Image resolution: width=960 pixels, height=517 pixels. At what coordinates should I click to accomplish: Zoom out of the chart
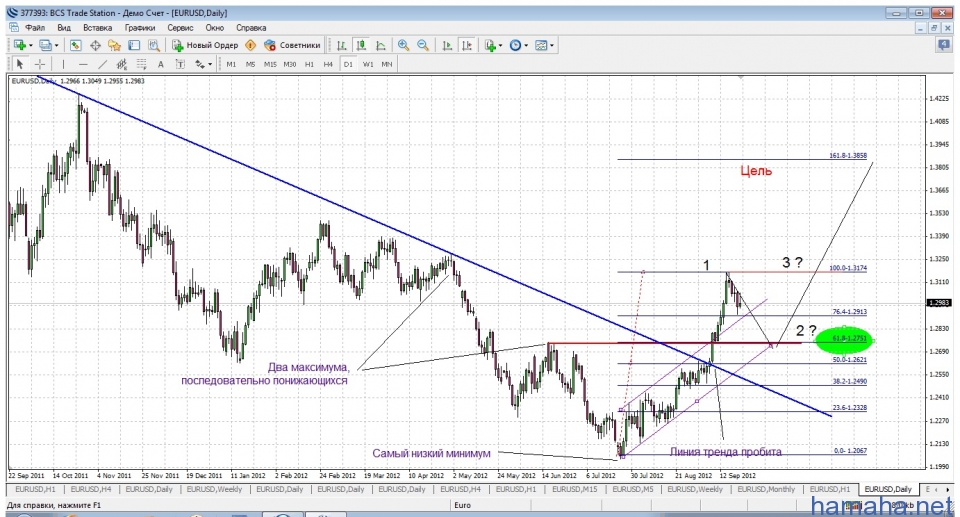click(x=423, y=45)
